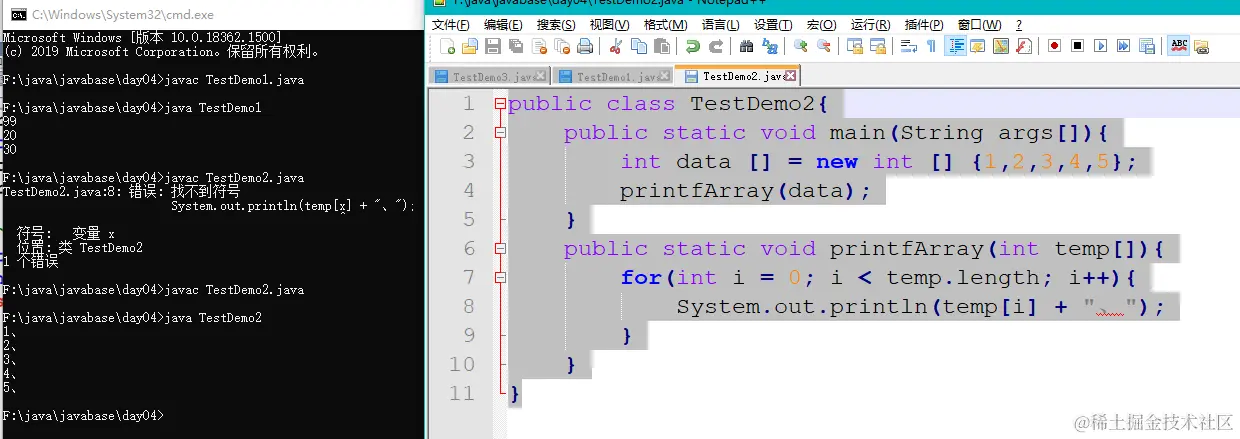The image size is (1240, 439).
Task: Click cmd line 'javac TestDemo1.java'
Action: (x=234, y=79)
